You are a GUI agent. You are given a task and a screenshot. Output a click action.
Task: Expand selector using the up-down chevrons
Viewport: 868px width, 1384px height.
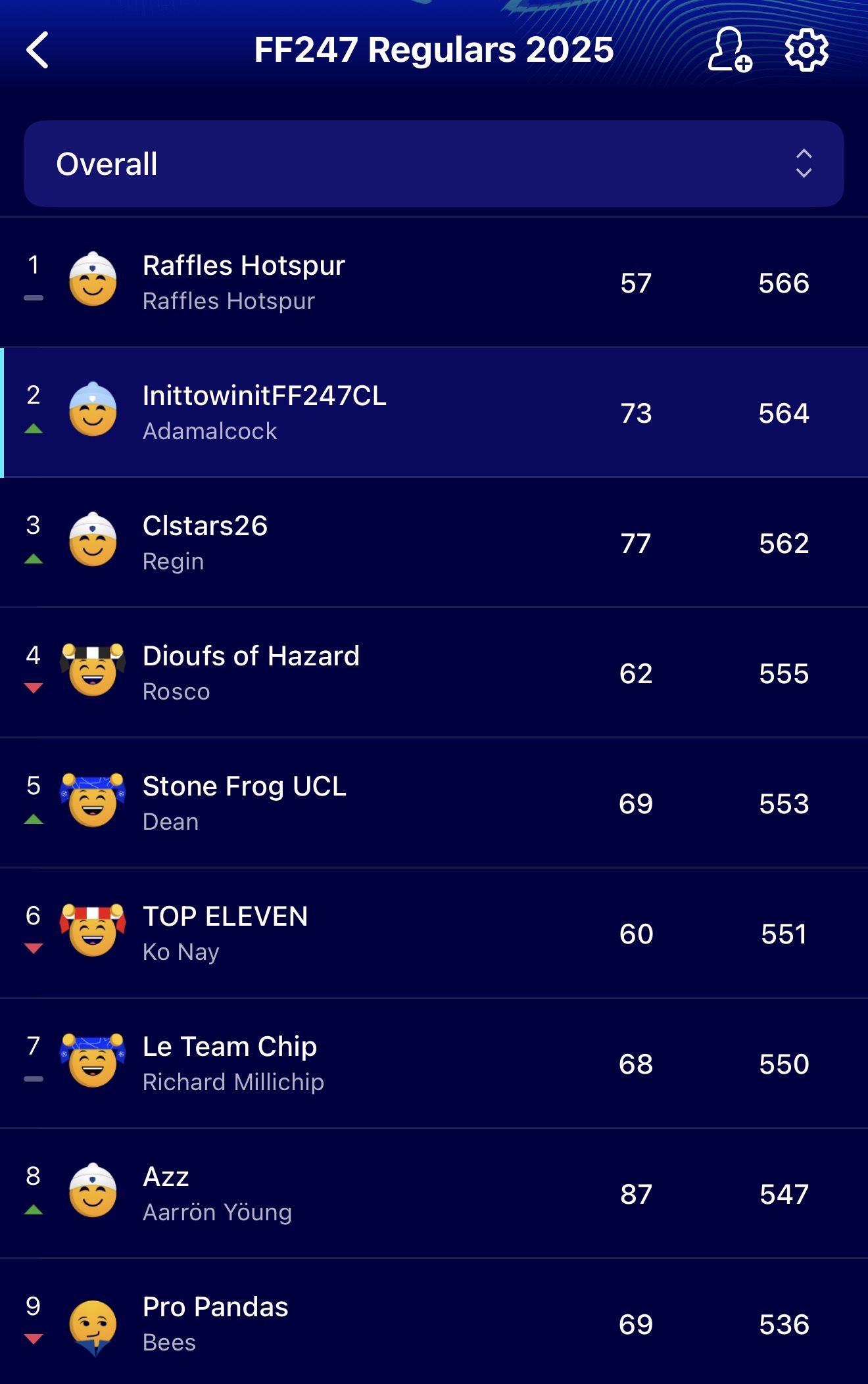point(804,164)
